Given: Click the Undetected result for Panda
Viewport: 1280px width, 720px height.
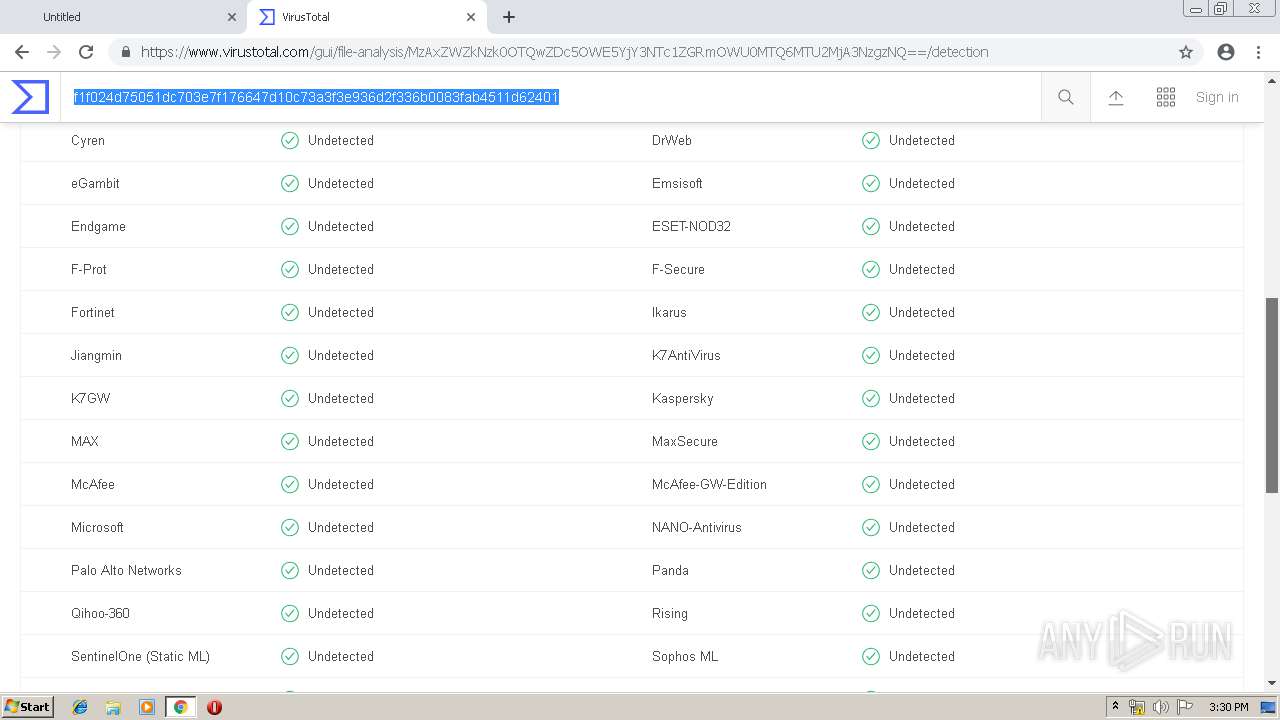Looking at the screenshot, I should pos(922,570).
